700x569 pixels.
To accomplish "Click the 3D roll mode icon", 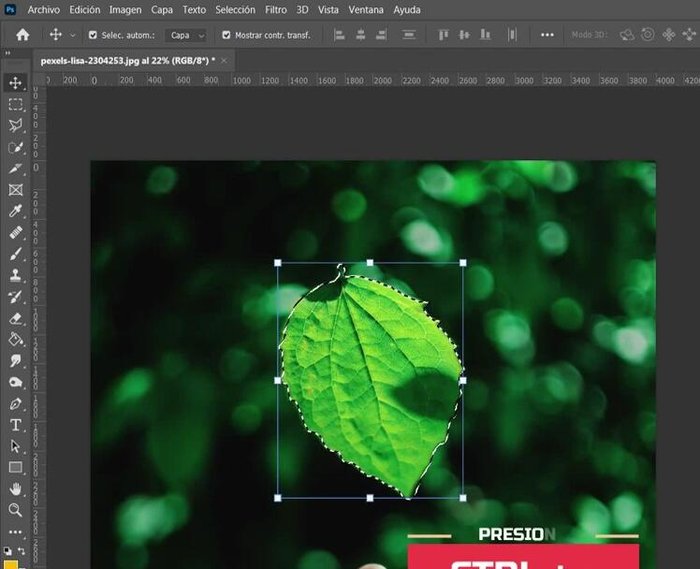I will pos(648,35).
